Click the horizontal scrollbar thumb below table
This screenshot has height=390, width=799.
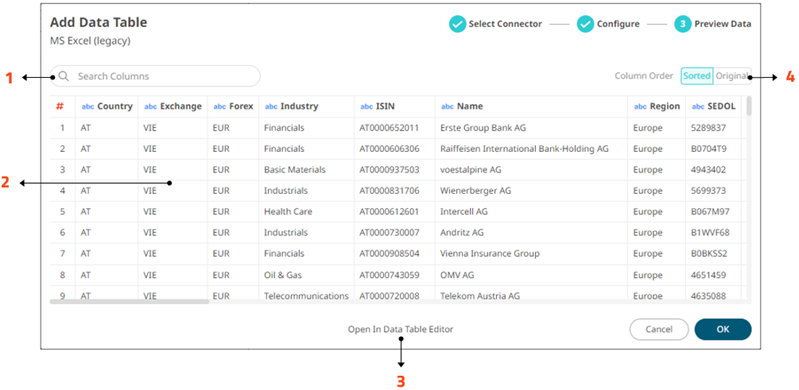click(129, 302)
